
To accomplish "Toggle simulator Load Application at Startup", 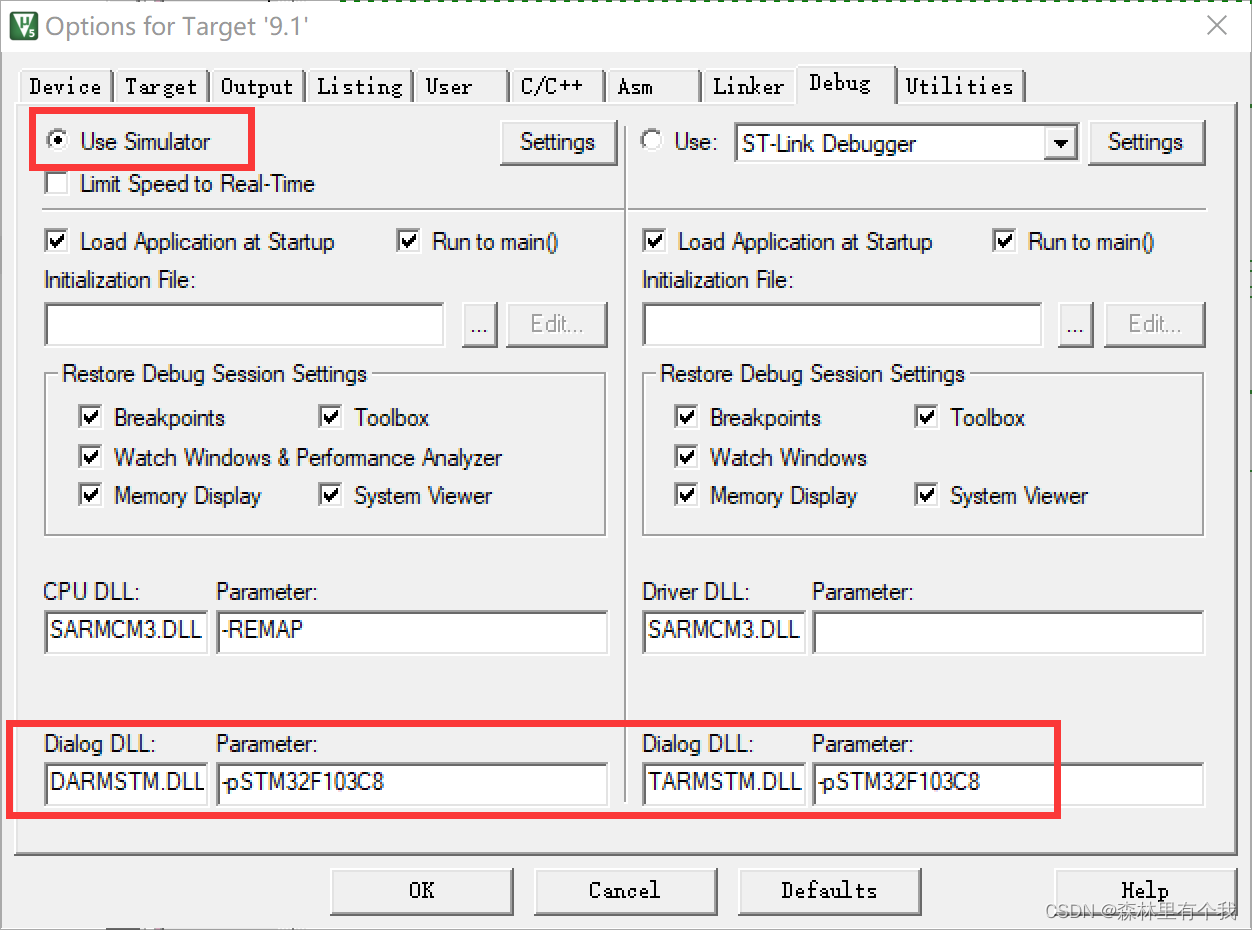I will click(x=58, y=241).
